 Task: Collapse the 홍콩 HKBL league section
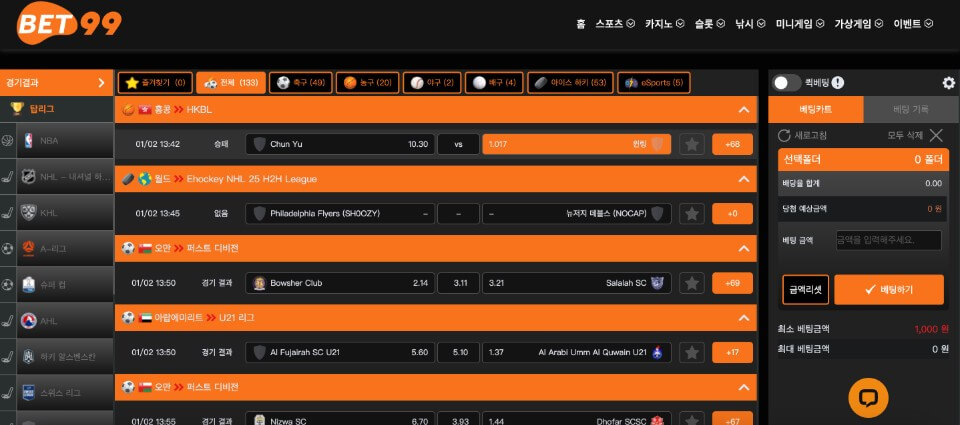744,110
